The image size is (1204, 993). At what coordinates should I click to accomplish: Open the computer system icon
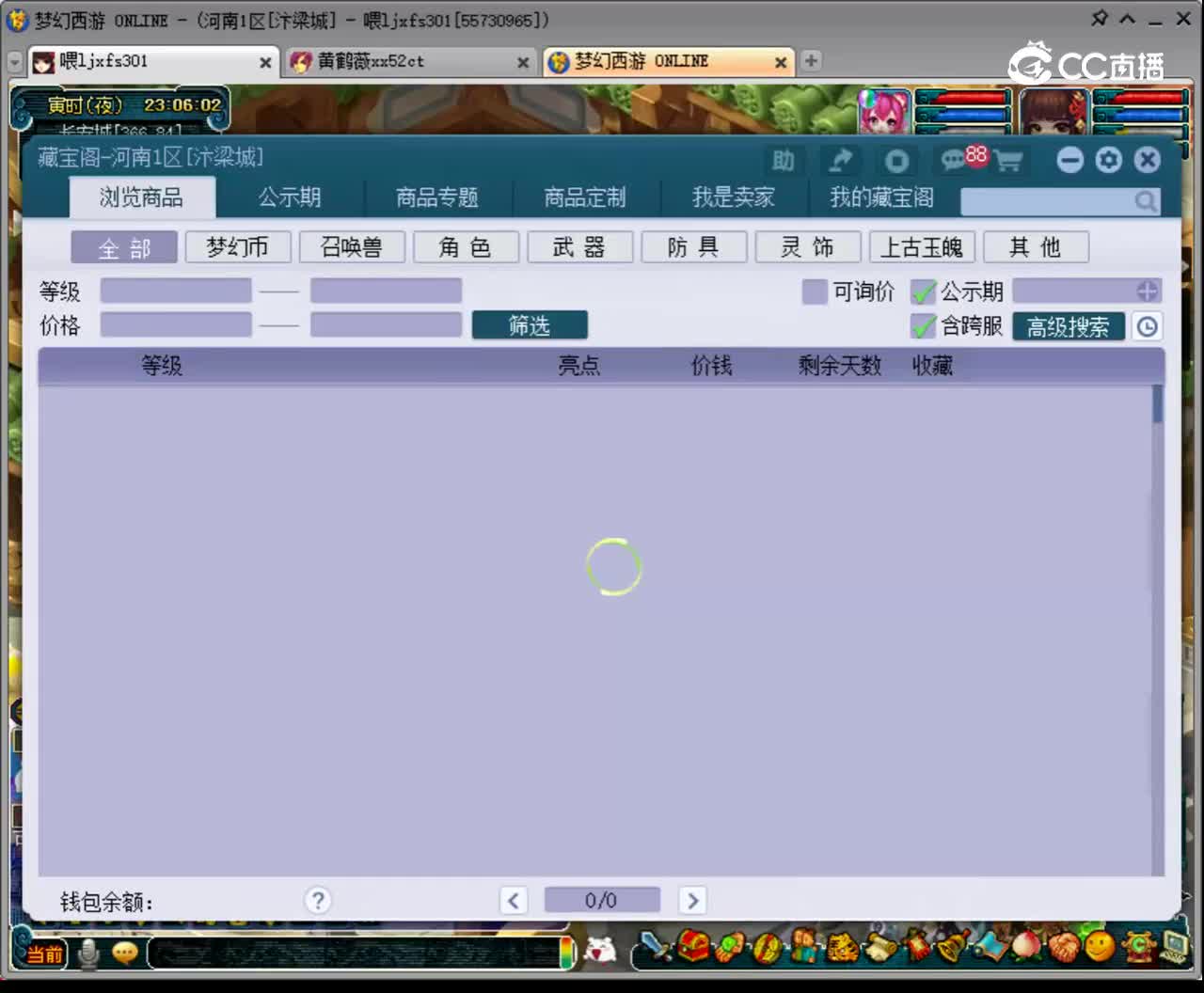[1174, 946]
